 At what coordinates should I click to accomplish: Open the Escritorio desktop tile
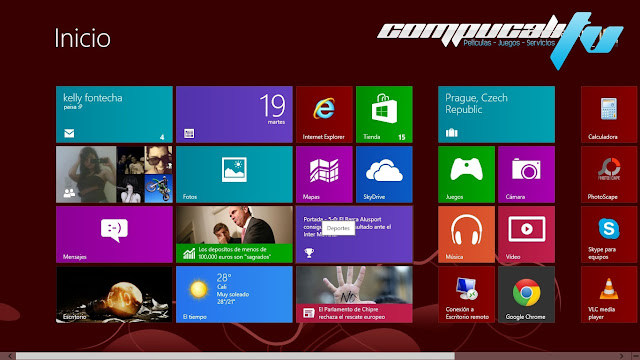[114, 294]
